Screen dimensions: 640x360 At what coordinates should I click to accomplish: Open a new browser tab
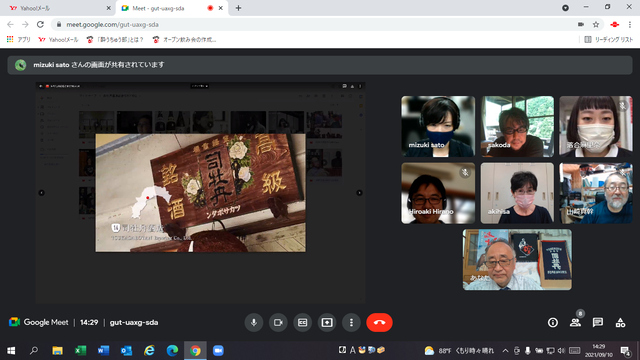tap(238, 8)
